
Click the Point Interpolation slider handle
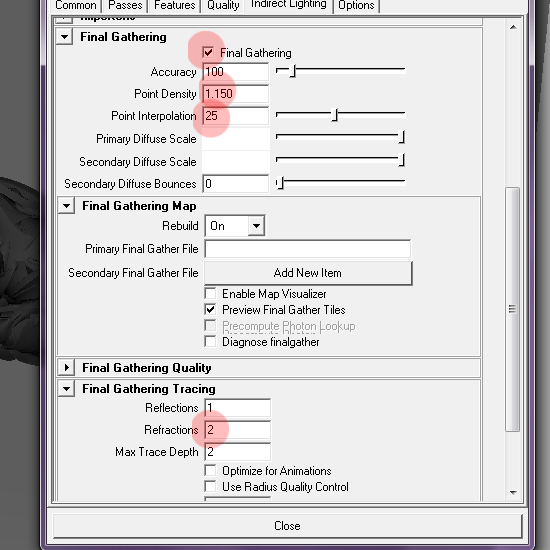coord(335,115)
